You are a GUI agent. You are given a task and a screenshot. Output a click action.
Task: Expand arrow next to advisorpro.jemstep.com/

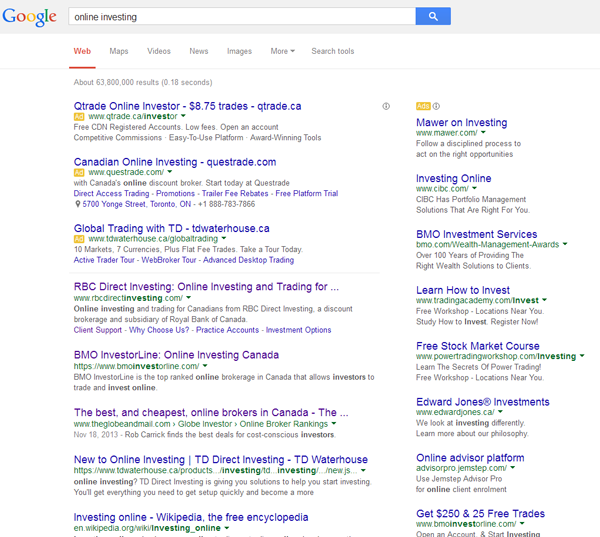coord(512,468)
